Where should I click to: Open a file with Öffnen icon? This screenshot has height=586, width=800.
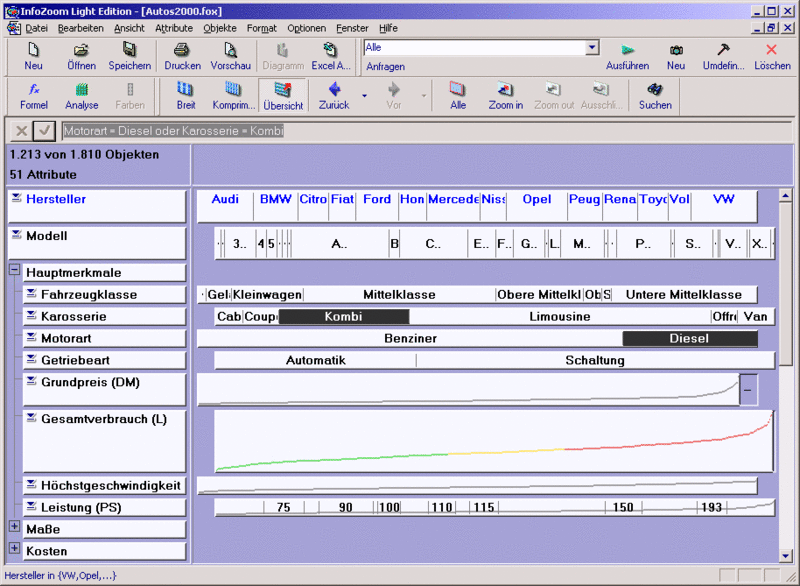(81, 57)
